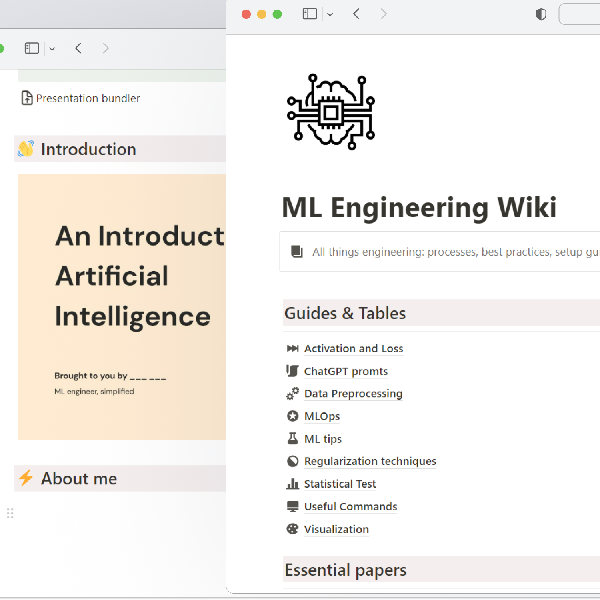The width and height of the screenshot is (600, 600).
Task: Click the brain circuit page icon
Action: tap(331, 111)
